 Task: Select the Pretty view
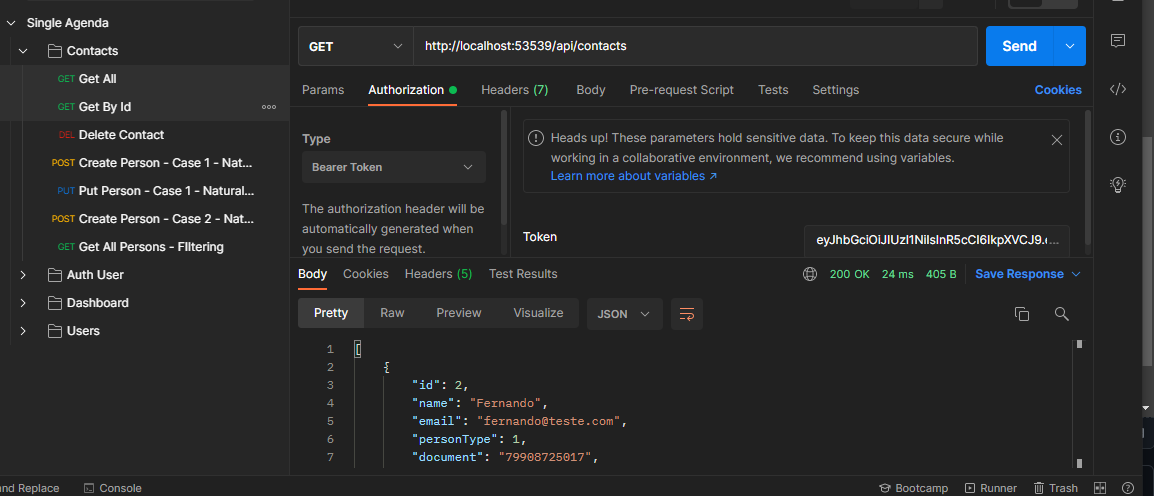[330, 313]
